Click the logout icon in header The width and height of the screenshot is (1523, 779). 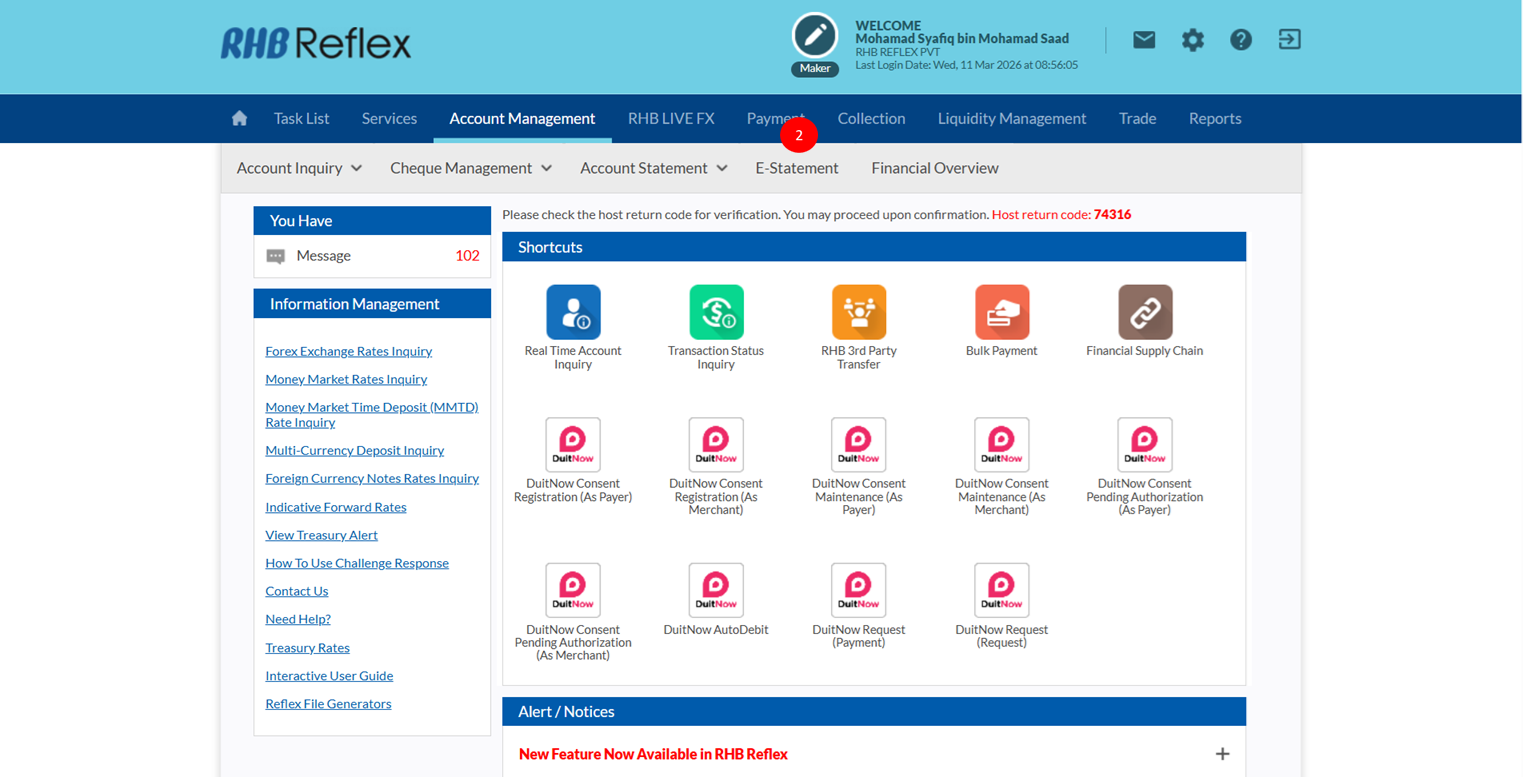pos(1289,40)
